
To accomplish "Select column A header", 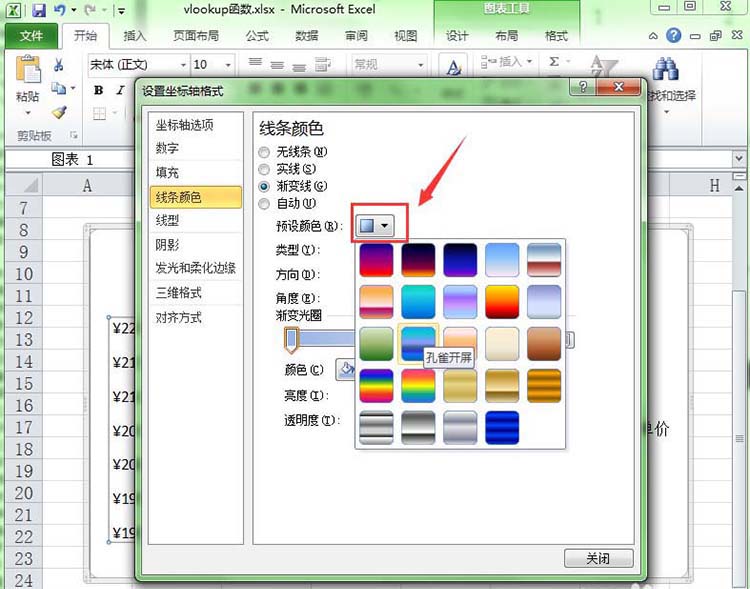I will pos(87,186).
